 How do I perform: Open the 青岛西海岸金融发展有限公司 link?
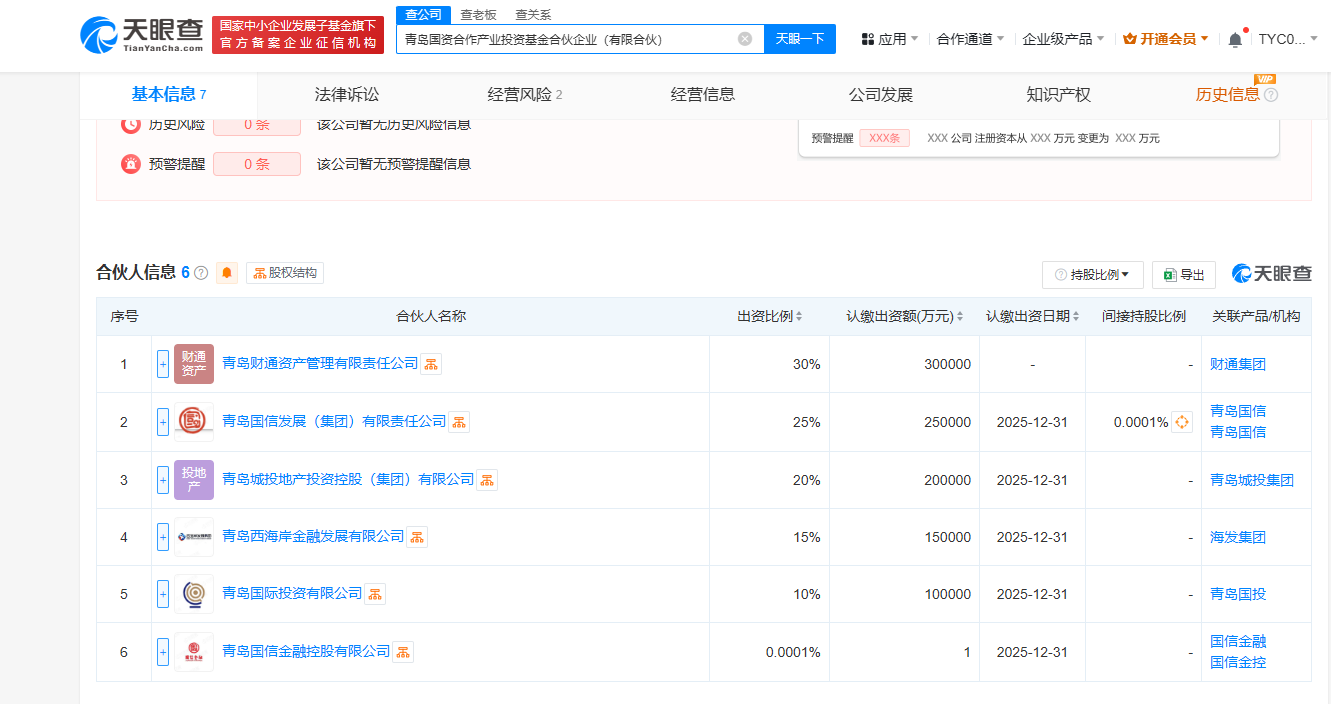313,536
